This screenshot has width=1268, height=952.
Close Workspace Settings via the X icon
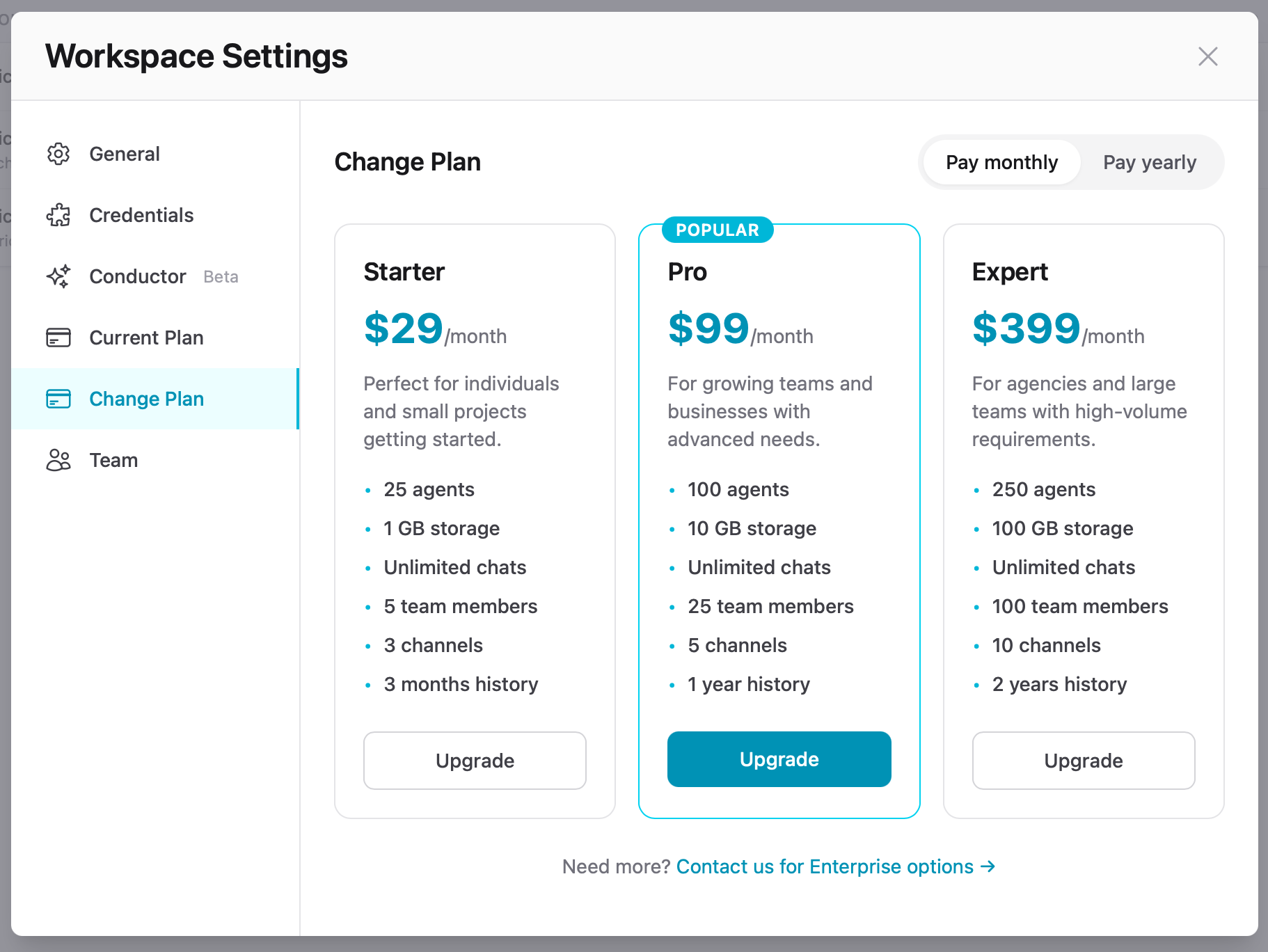tap(1207, 56)
